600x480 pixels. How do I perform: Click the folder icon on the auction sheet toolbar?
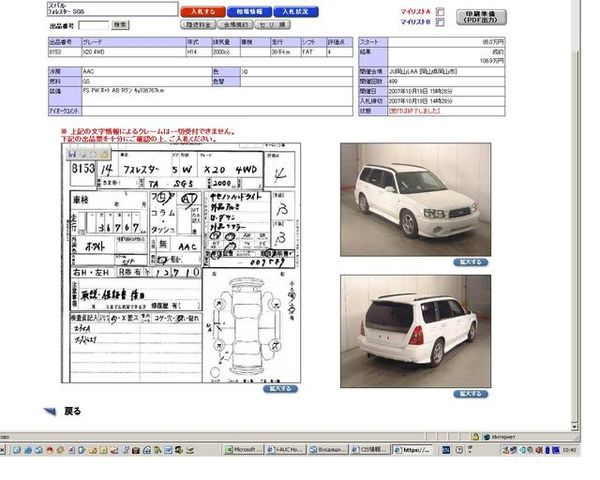click(104, 154)
